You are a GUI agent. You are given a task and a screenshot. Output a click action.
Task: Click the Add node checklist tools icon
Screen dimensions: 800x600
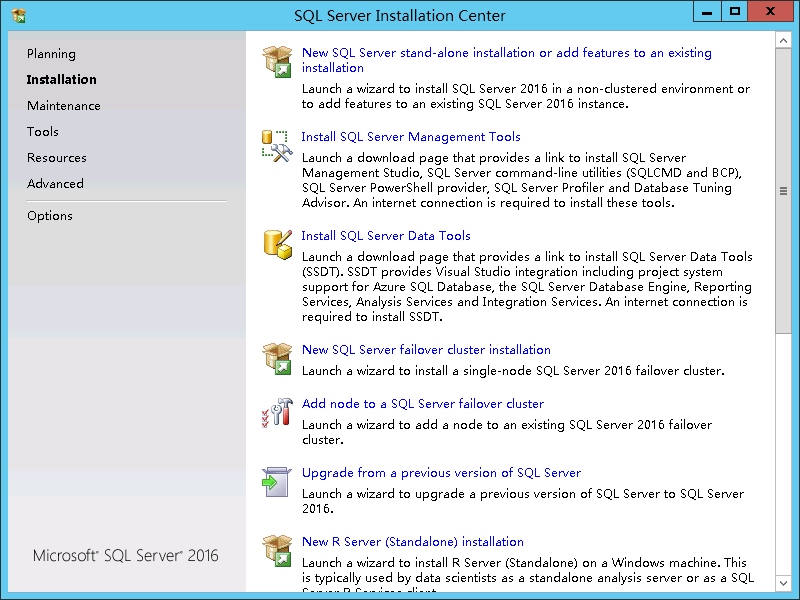click(277, 412)
